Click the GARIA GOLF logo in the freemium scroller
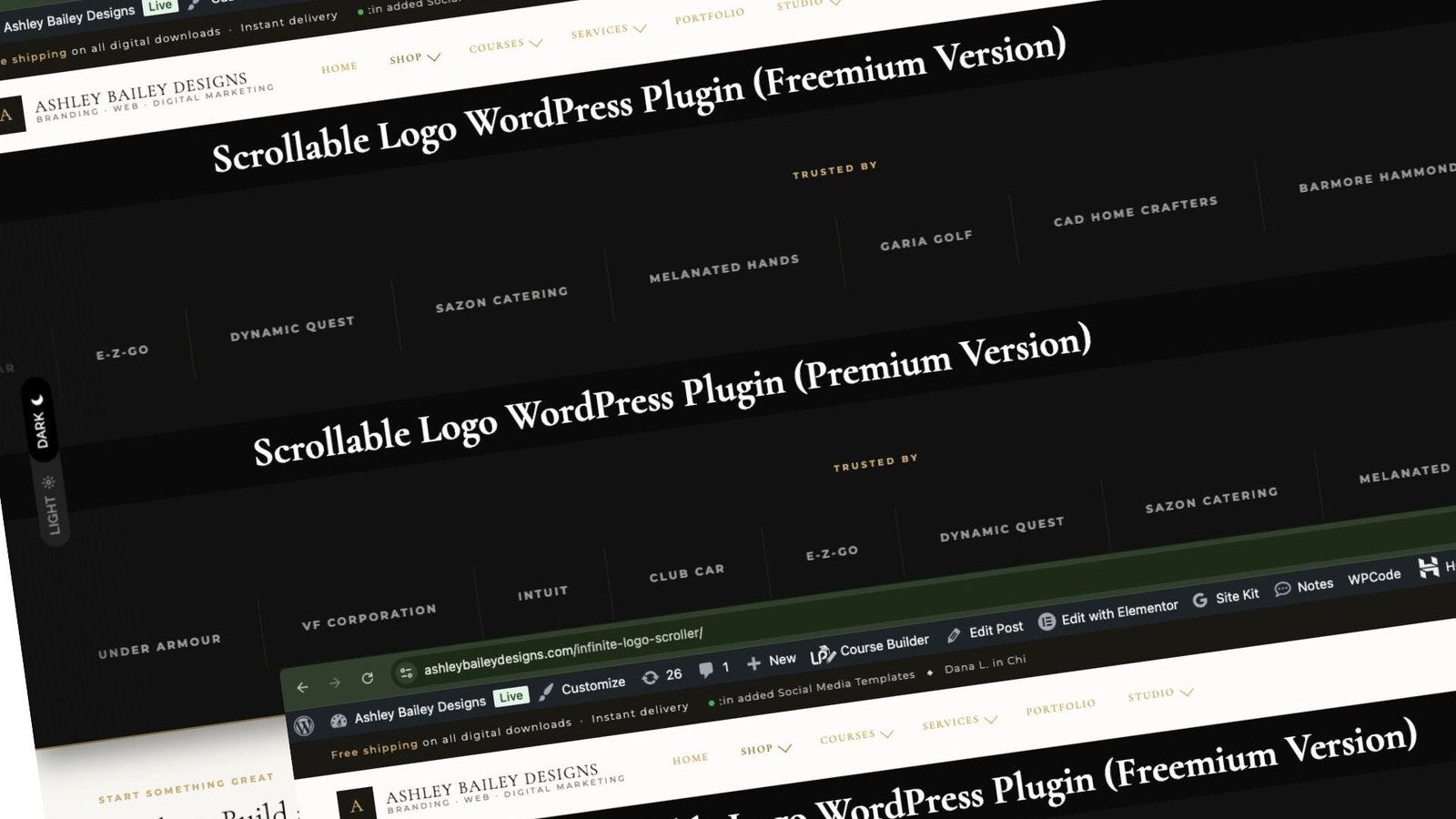The width and height of the screenshot is (1456, 819). pyautogui.click(x=925, y=240)
